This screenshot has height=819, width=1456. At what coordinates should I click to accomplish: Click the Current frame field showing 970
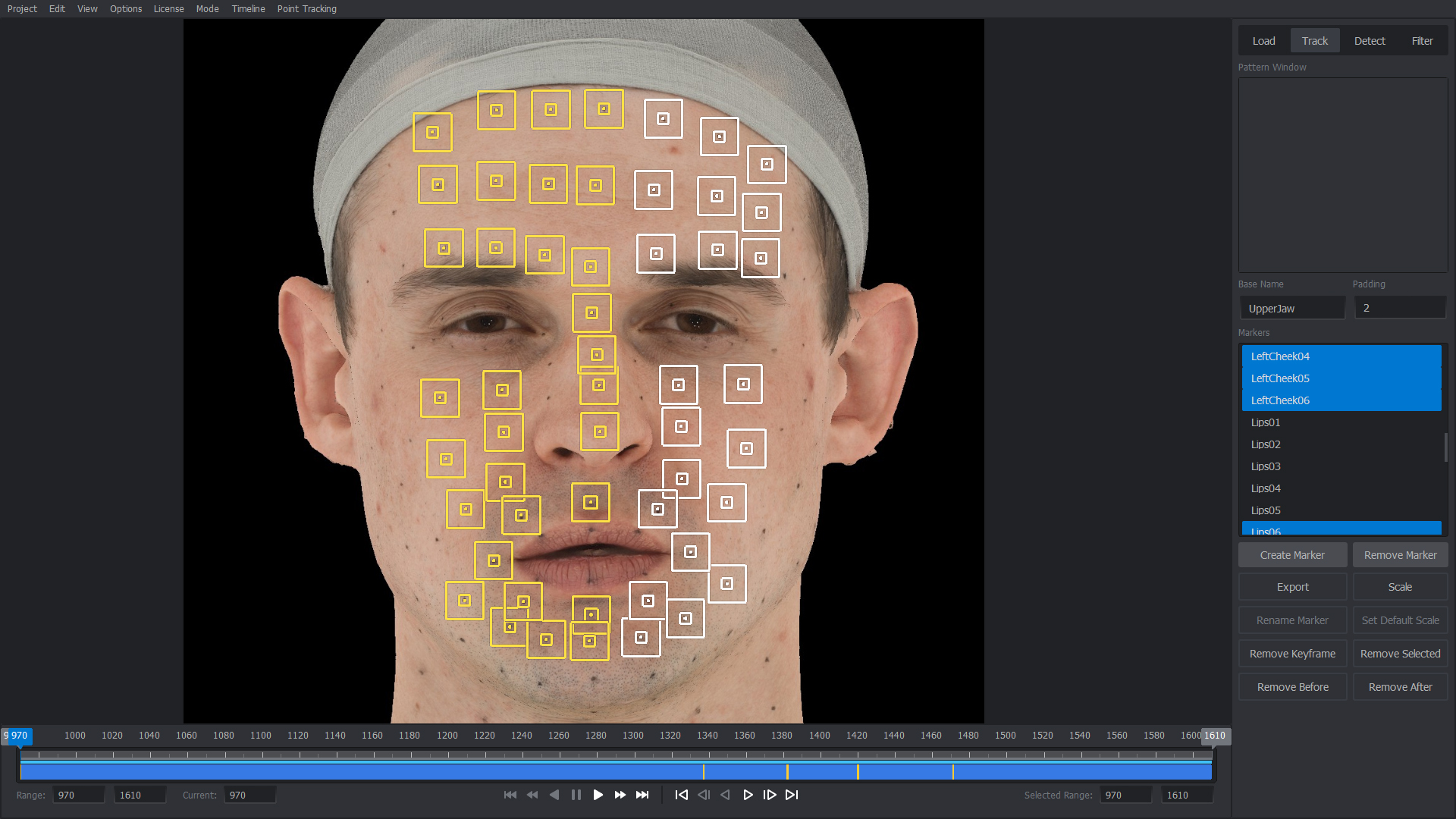[x=249, y=795]
